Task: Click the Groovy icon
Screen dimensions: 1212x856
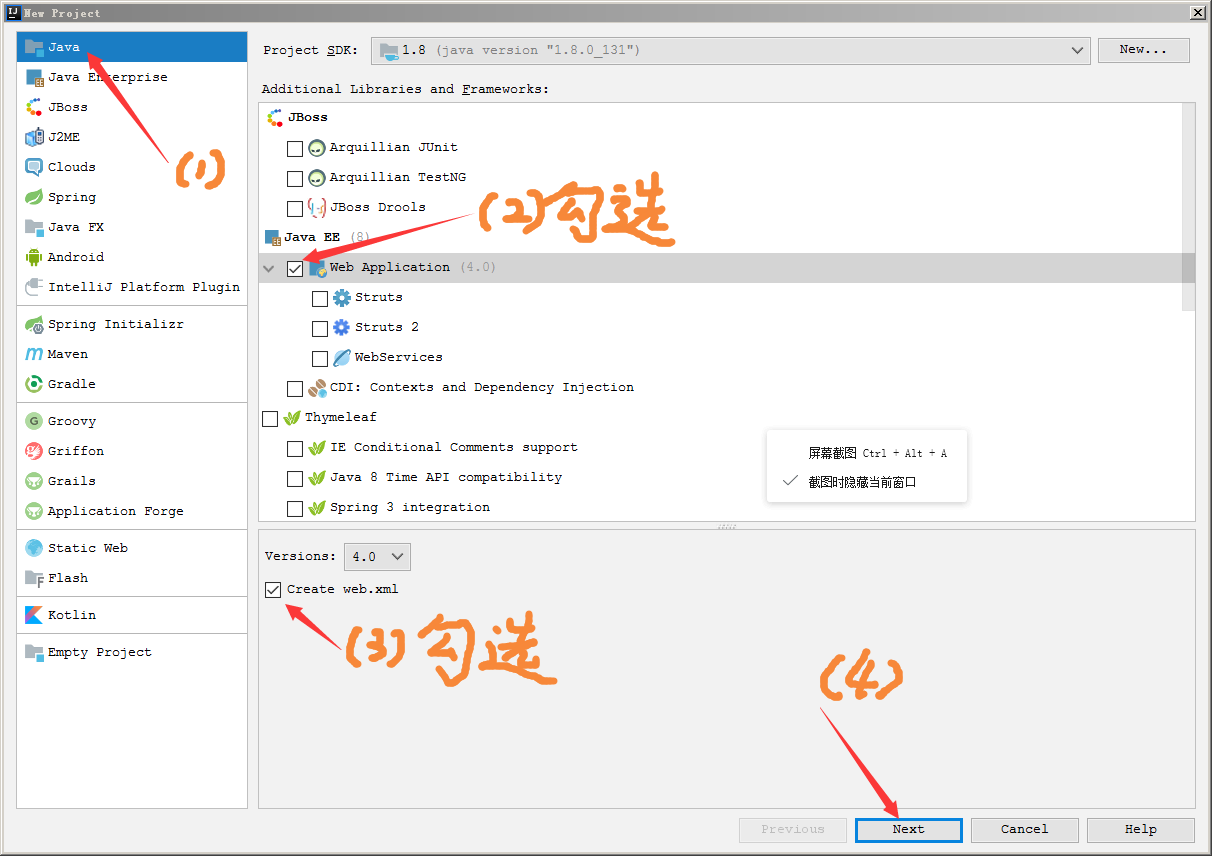Action: click(34, 421)
